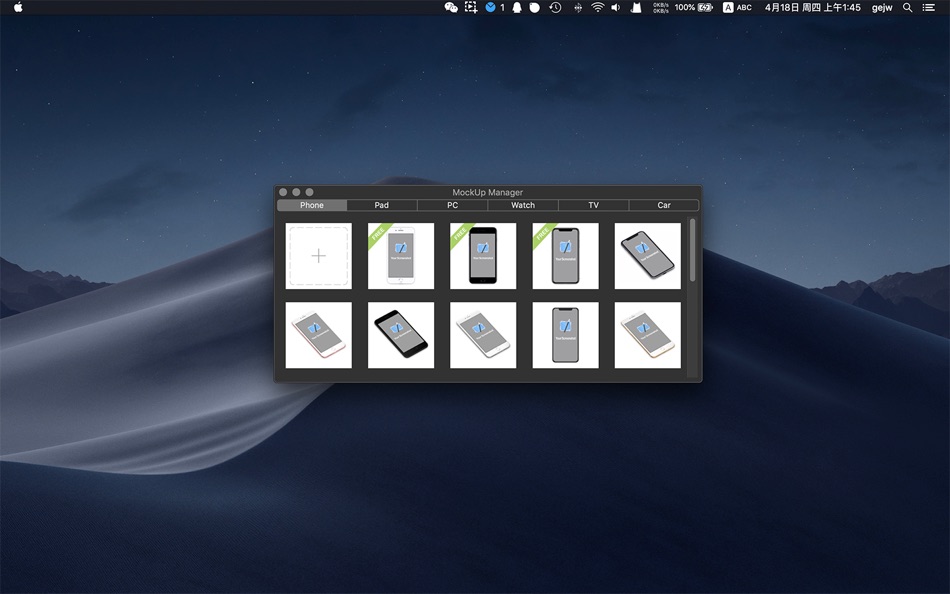Choose the tilted gold iPhone mockup

[647, 335]
